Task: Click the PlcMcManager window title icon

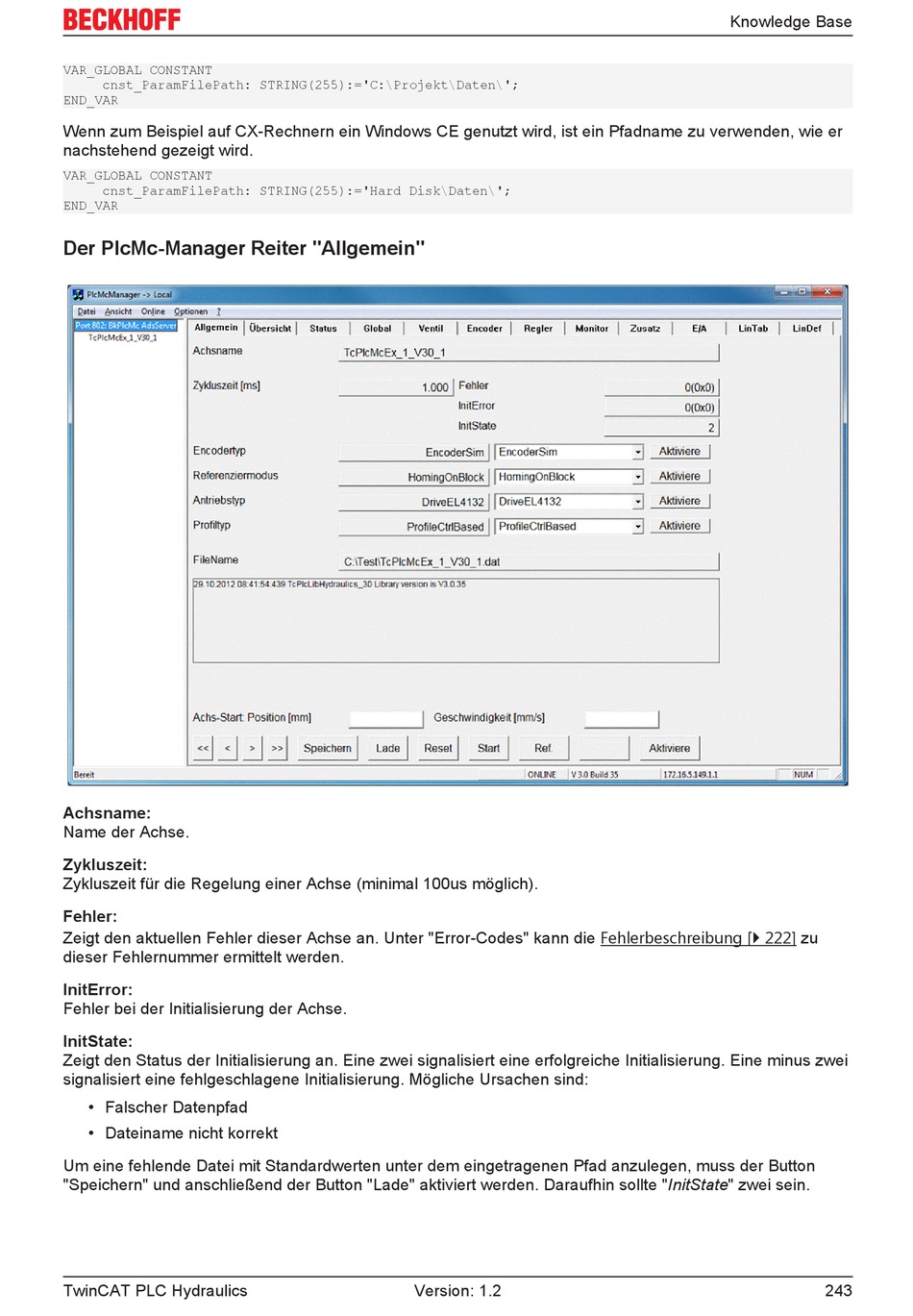Action: [79, 294]
